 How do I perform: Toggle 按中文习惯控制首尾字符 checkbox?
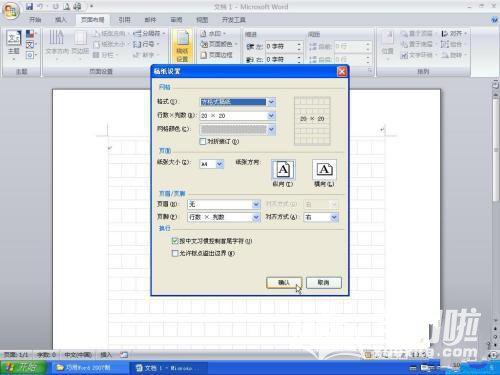tap(175, 241)
